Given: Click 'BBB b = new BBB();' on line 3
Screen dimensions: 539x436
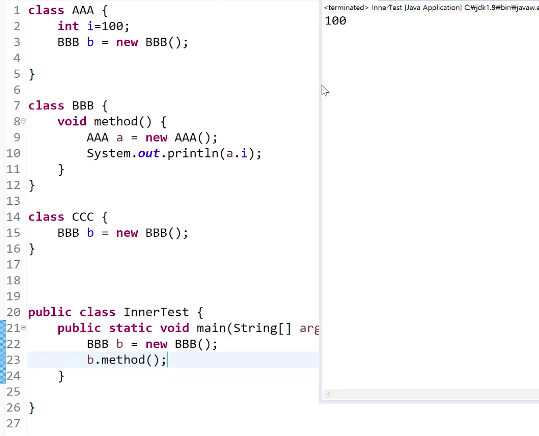Looking at the screenshot, I should tap(123, 42).
